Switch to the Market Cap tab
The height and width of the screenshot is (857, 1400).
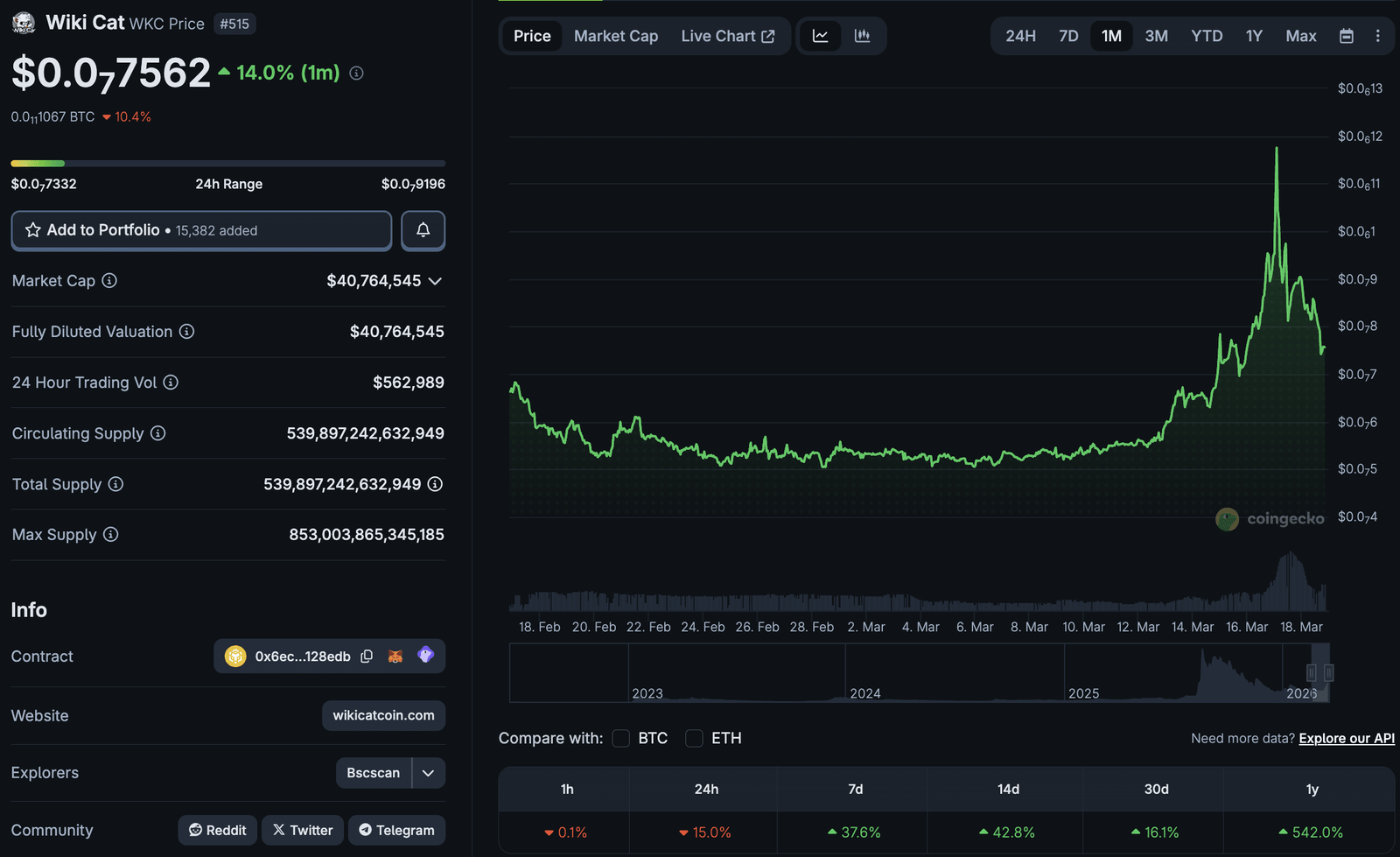[x=615, y=36]
